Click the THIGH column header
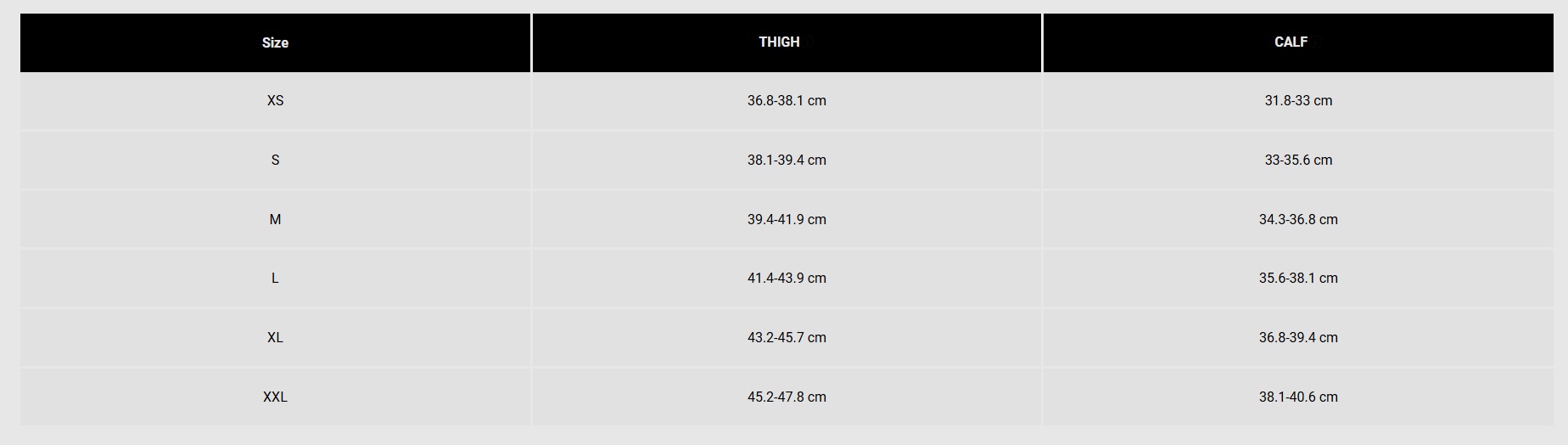 [779, 42]
